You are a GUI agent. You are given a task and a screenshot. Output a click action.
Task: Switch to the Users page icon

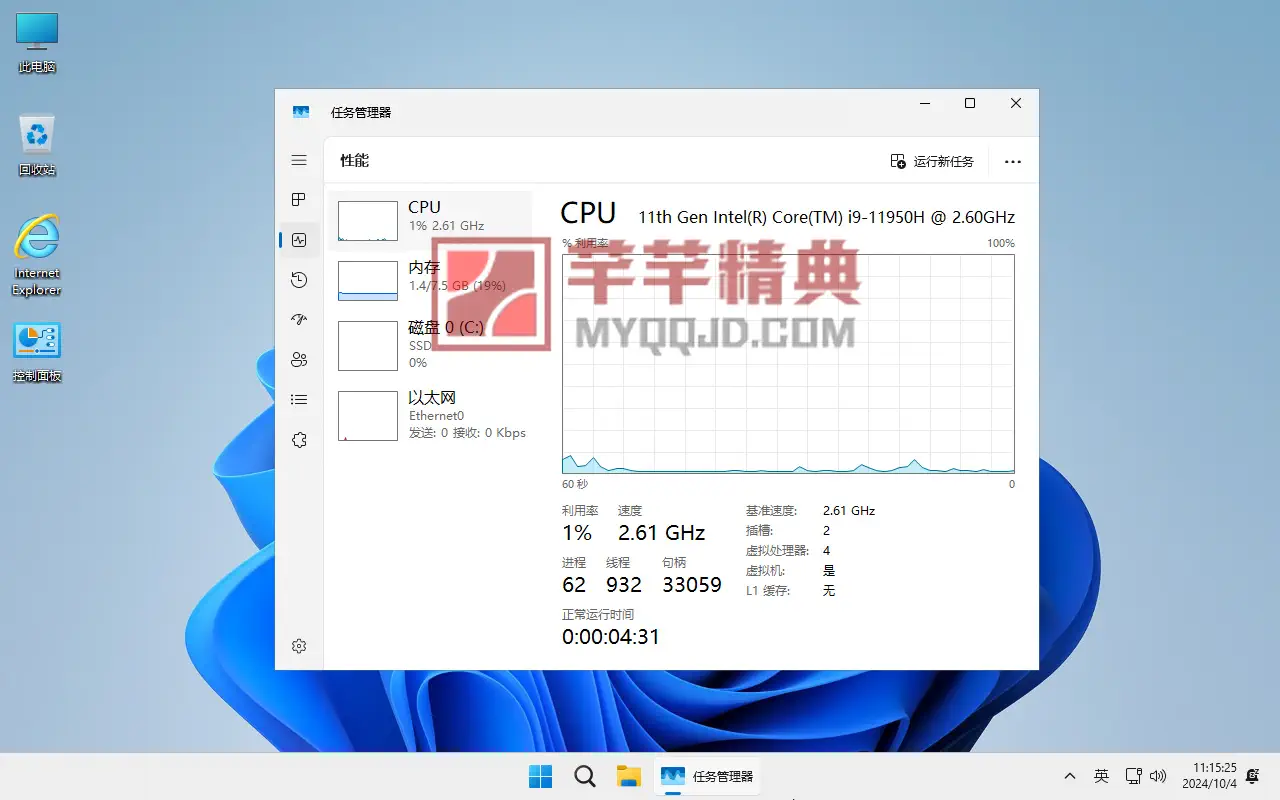[299, 360]
